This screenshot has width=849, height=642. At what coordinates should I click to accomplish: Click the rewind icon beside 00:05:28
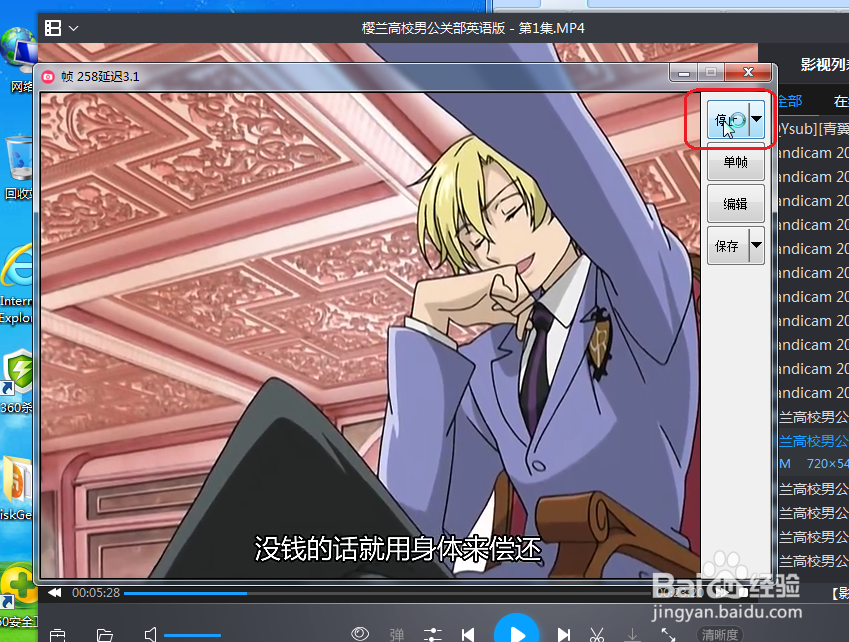[55, 593]
